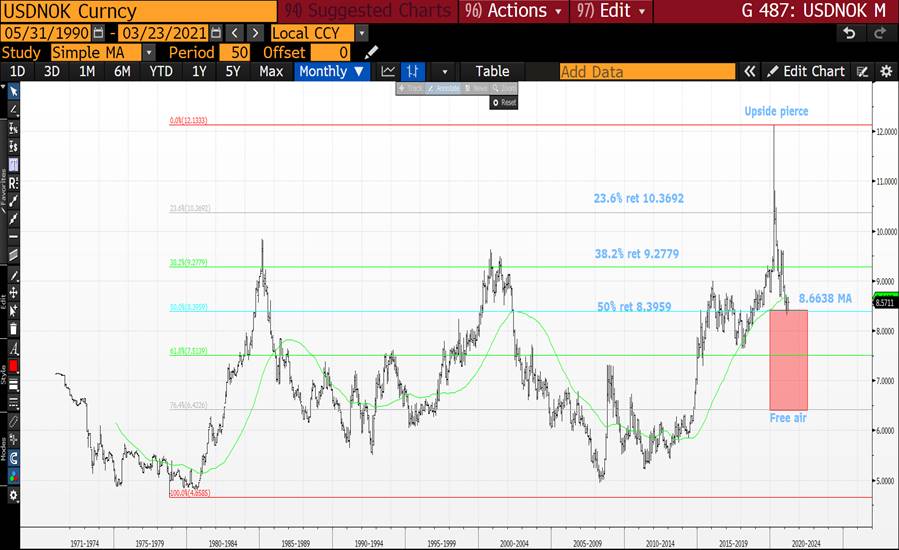Select the horizontal line tool
Viewport: 899px width, 550px height.
click(13, 236)
